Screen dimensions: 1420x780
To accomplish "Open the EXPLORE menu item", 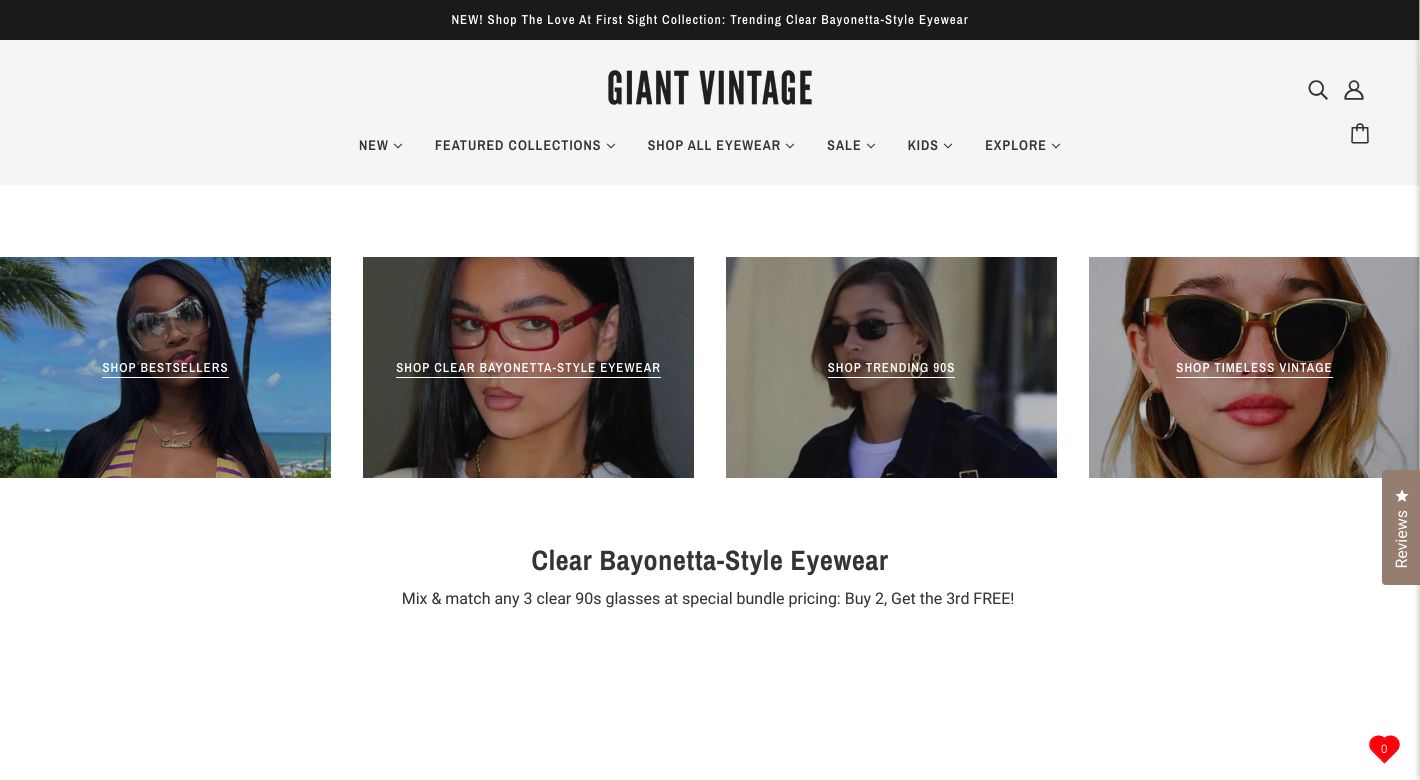I will 1015,146.
